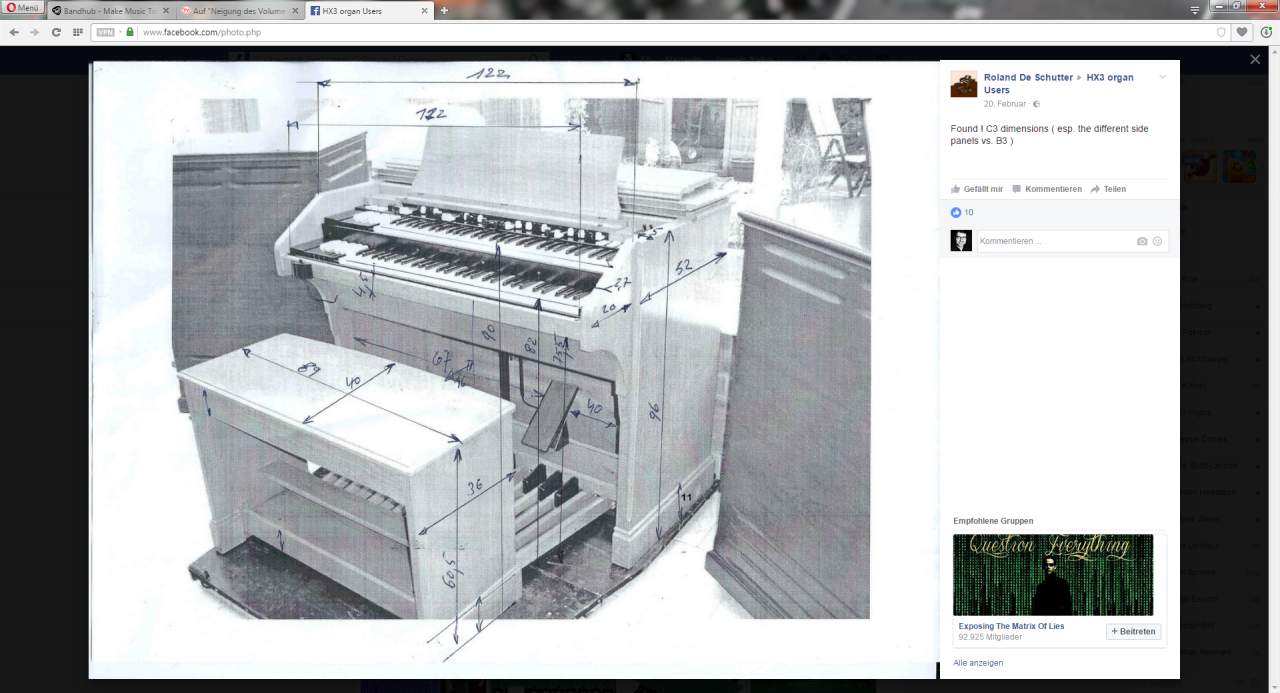Reload the page with refresh icon
This screenshot has width=1280, height=693.
56,32
